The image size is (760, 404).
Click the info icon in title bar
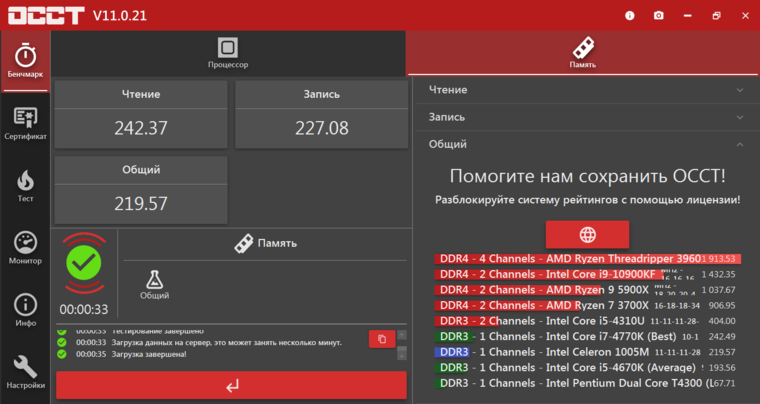click(630, 16)
